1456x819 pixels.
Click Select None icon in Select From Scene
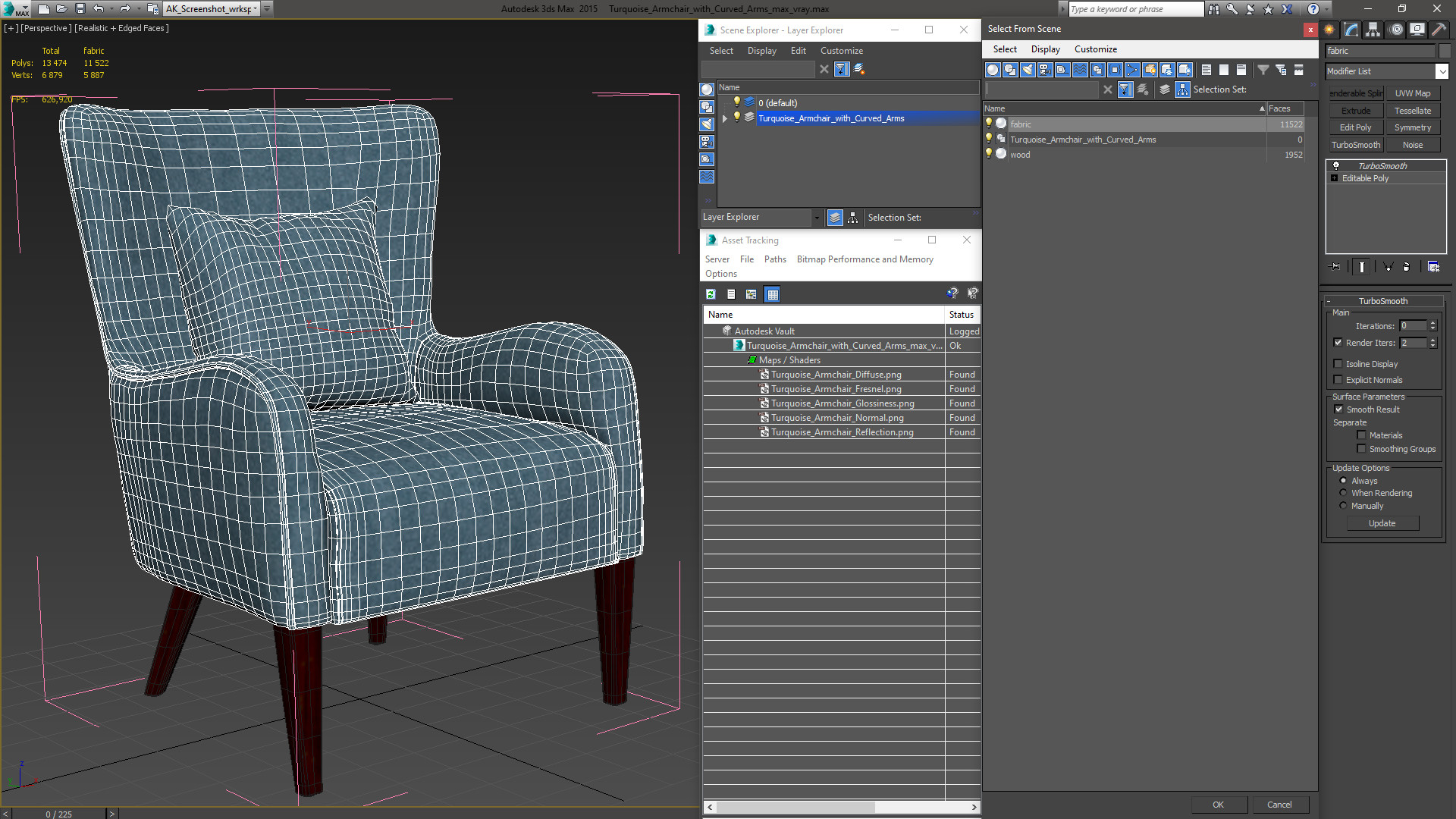(1224, 70)
